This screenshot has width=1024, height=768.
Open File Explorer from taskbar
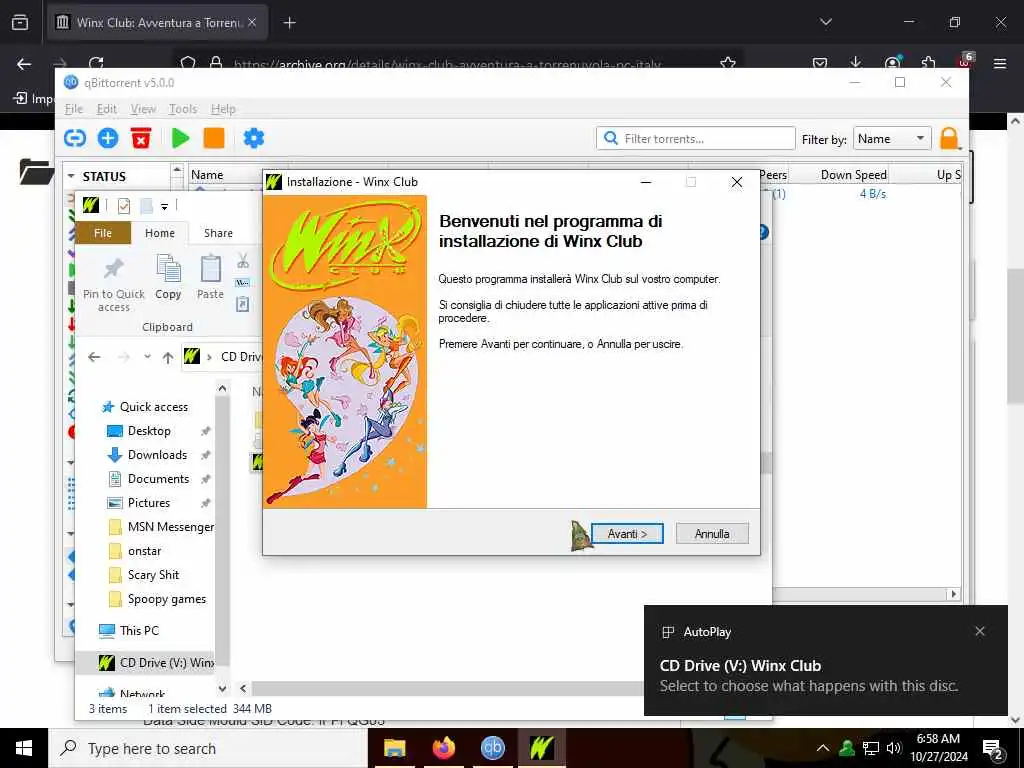click(x=394, y=748)
